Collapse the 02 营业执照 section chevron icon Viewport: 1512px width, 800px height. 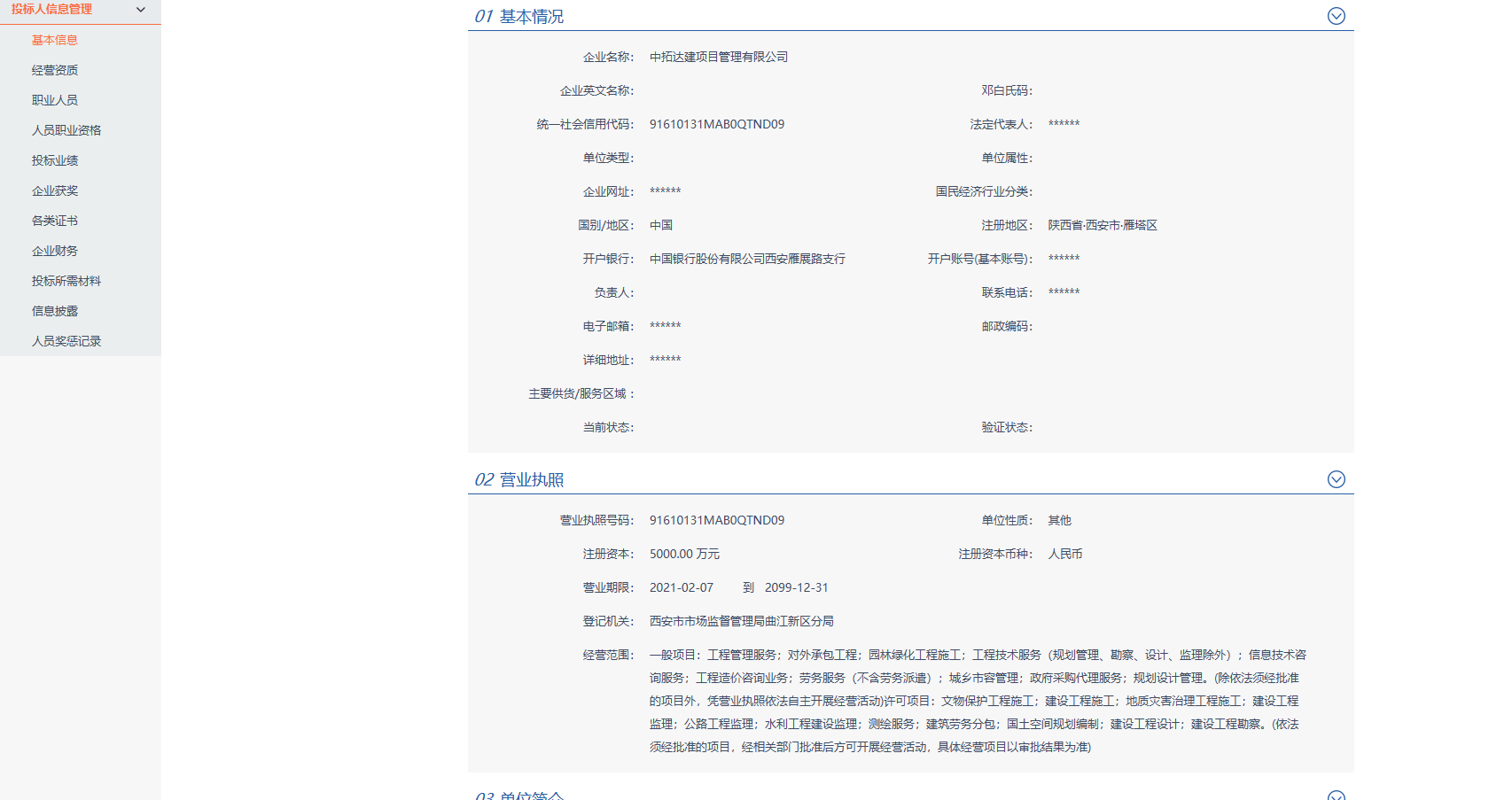coord(1337,478)
